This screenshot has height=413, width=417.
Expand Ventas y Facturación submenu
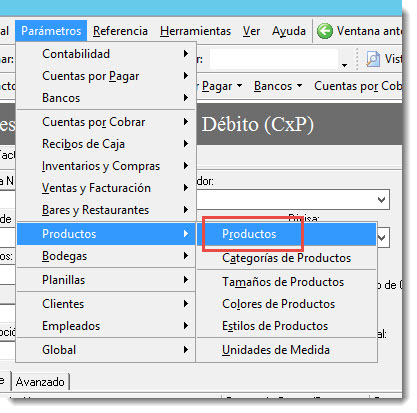106,188
